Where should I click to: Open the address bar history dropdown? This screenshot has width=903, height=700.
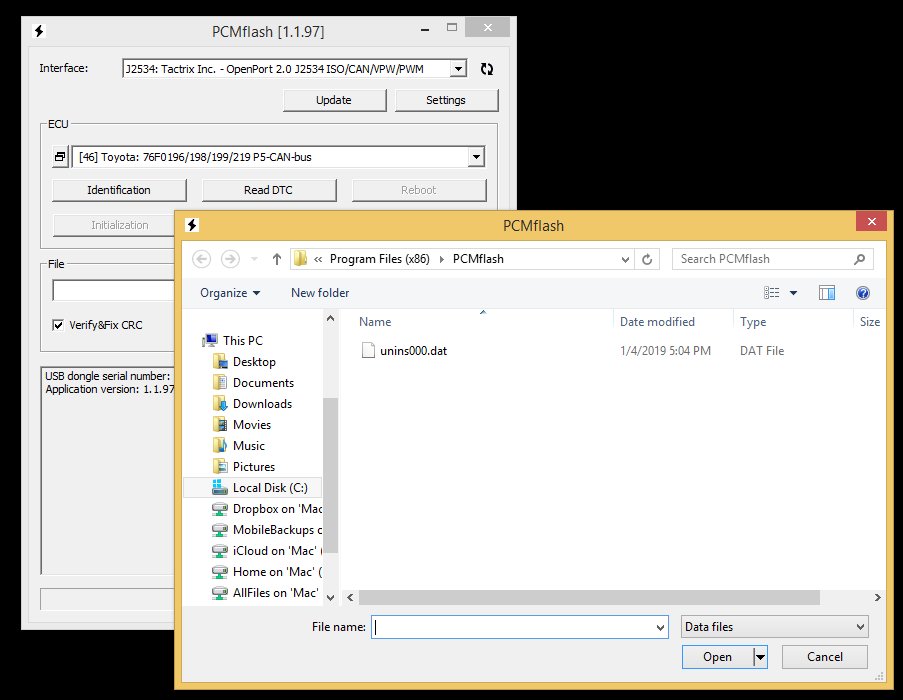(625, 259)
